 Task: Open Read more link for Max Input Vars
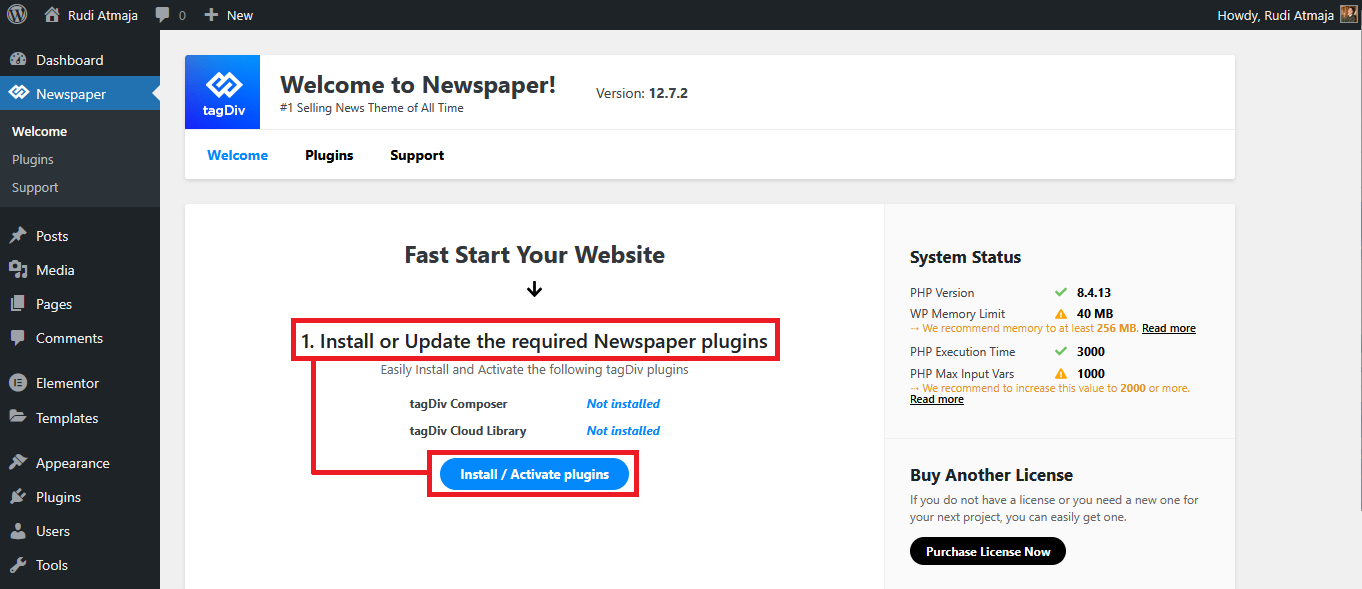pos(936,399)
